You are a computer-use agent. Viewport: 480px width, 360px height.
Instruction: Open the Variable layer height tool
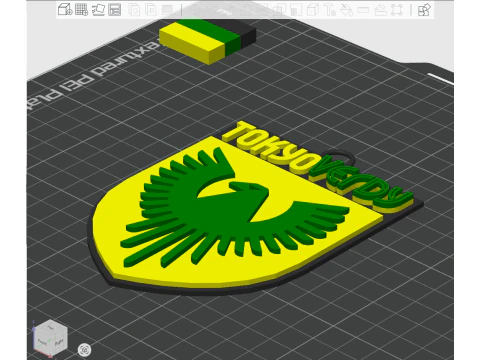[x=167, y=10]
